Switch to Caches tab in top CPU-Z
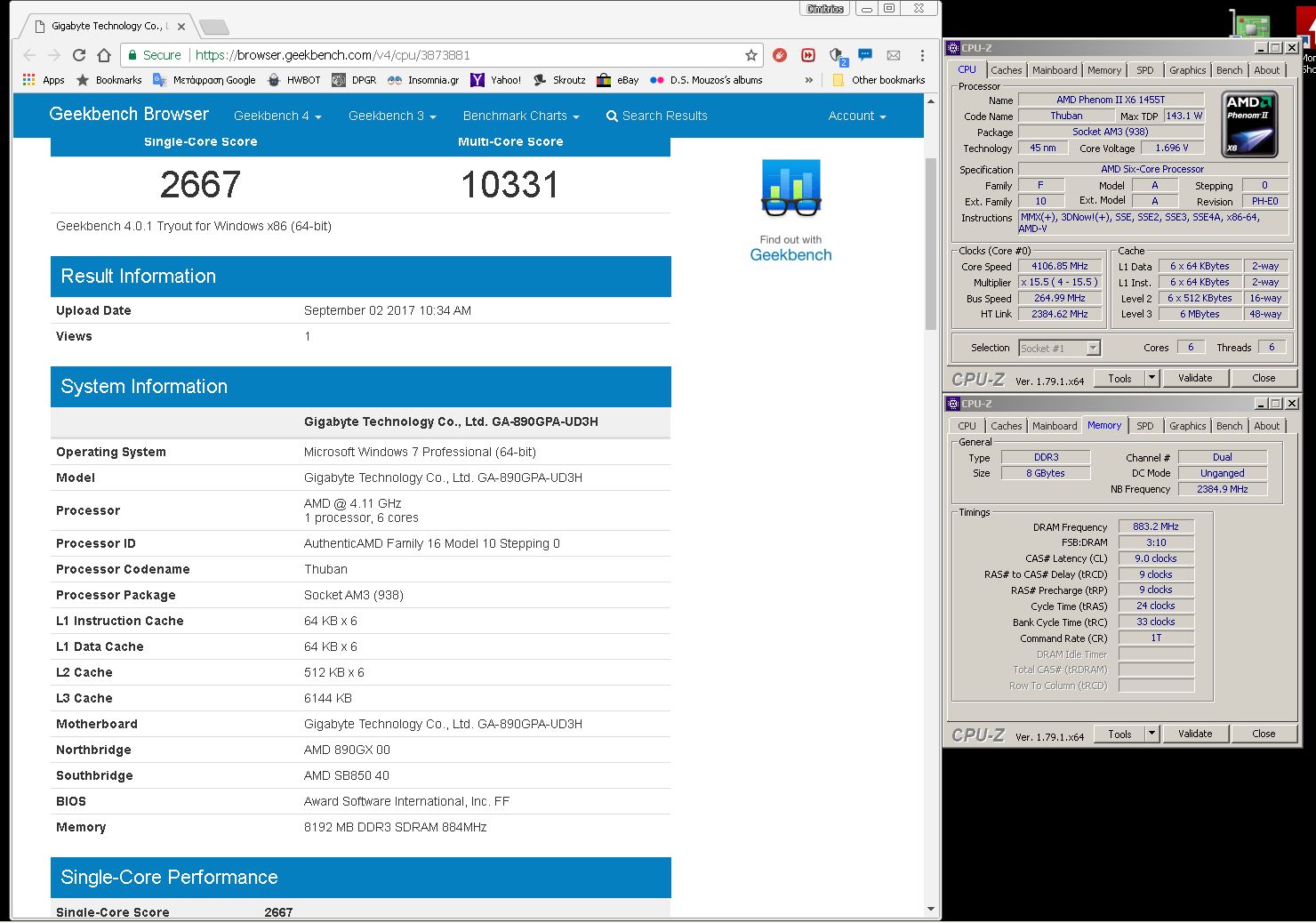 click(1007, 70)
